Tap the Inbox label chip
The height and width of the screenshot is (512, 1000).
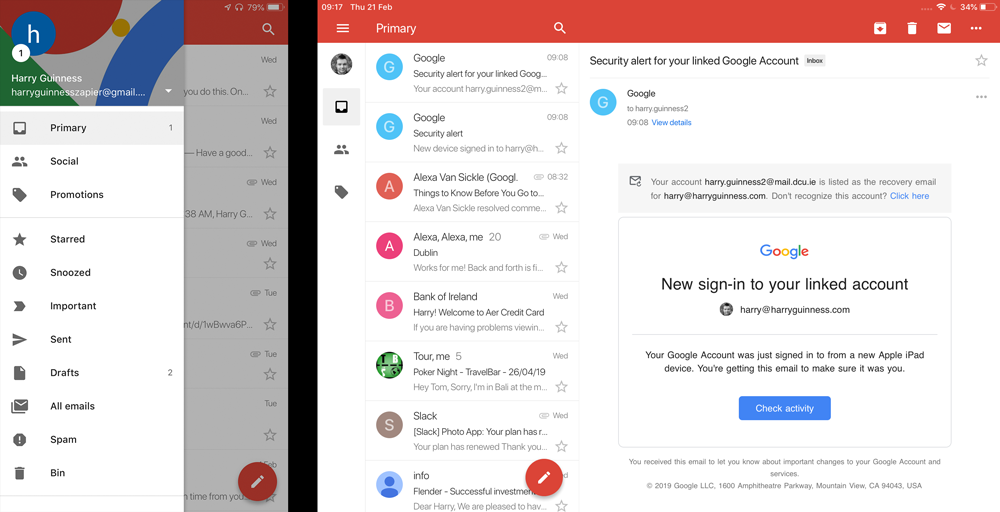pos(814,61)
